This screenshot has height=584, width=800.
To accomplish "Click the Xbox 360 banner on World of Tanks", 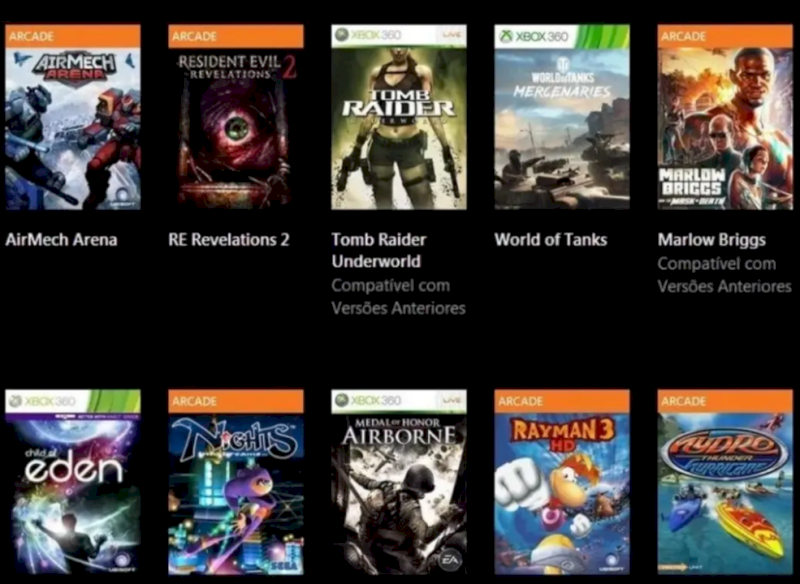I will coord(562,36).
